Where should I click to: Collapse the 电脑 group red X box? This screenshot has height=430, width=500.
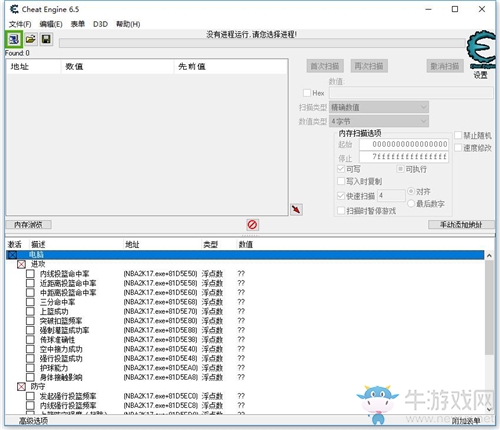[12, 255]
